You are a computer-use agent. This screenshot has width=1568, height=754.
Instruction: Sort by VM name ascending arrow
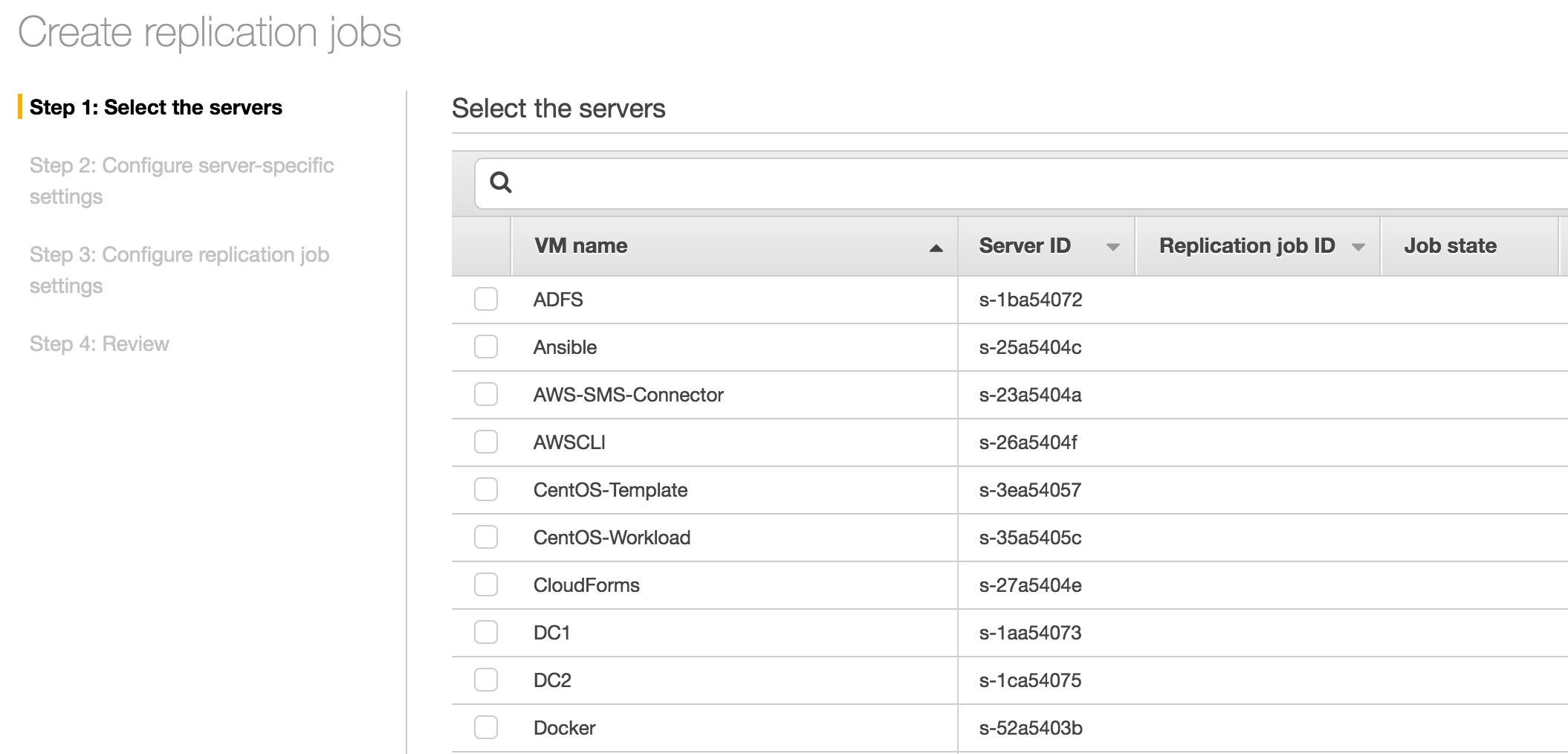[x=936, y=248]
